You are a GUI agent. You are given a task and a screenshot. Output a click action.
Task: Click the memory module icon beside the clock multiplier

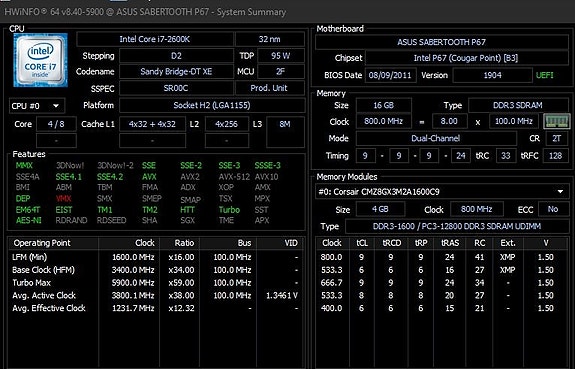pyautogui.click(x=556, y=121)
